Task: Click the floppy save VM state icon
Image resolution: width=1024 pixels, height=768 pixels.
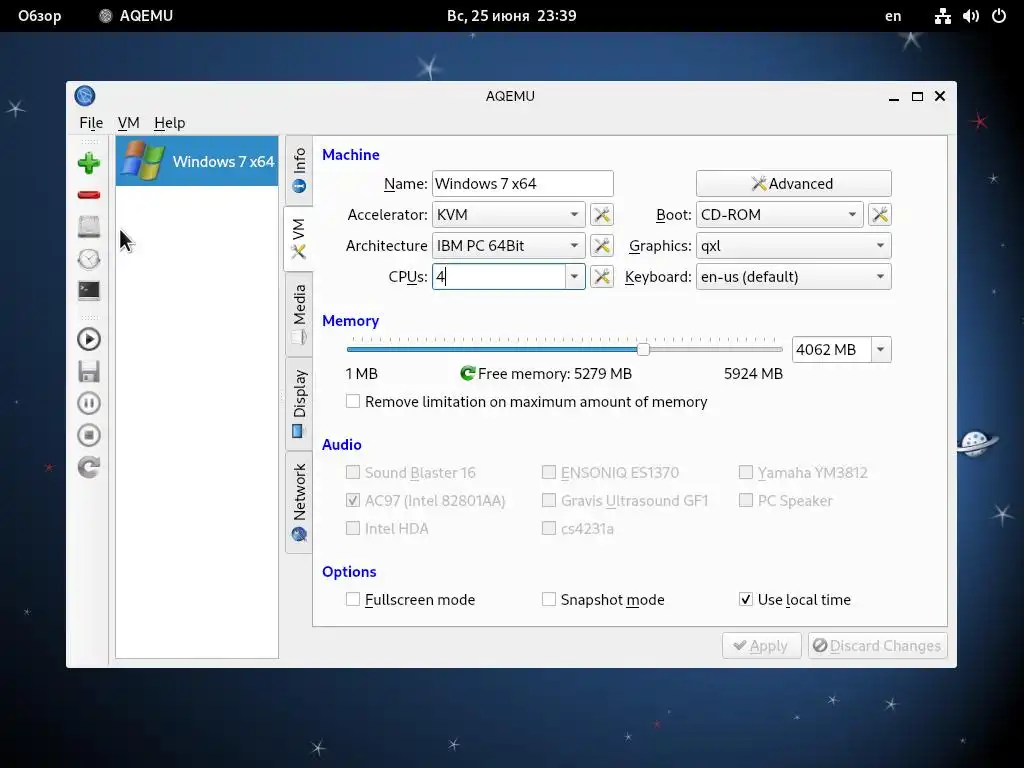Action: pos(89,372)
